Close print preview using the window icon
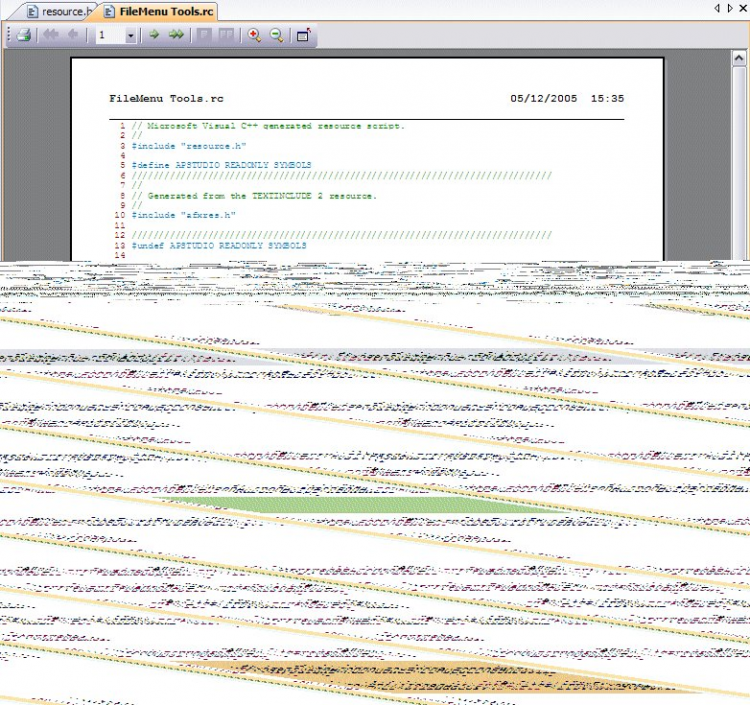750x705 pixels. (x=303, y=35)
